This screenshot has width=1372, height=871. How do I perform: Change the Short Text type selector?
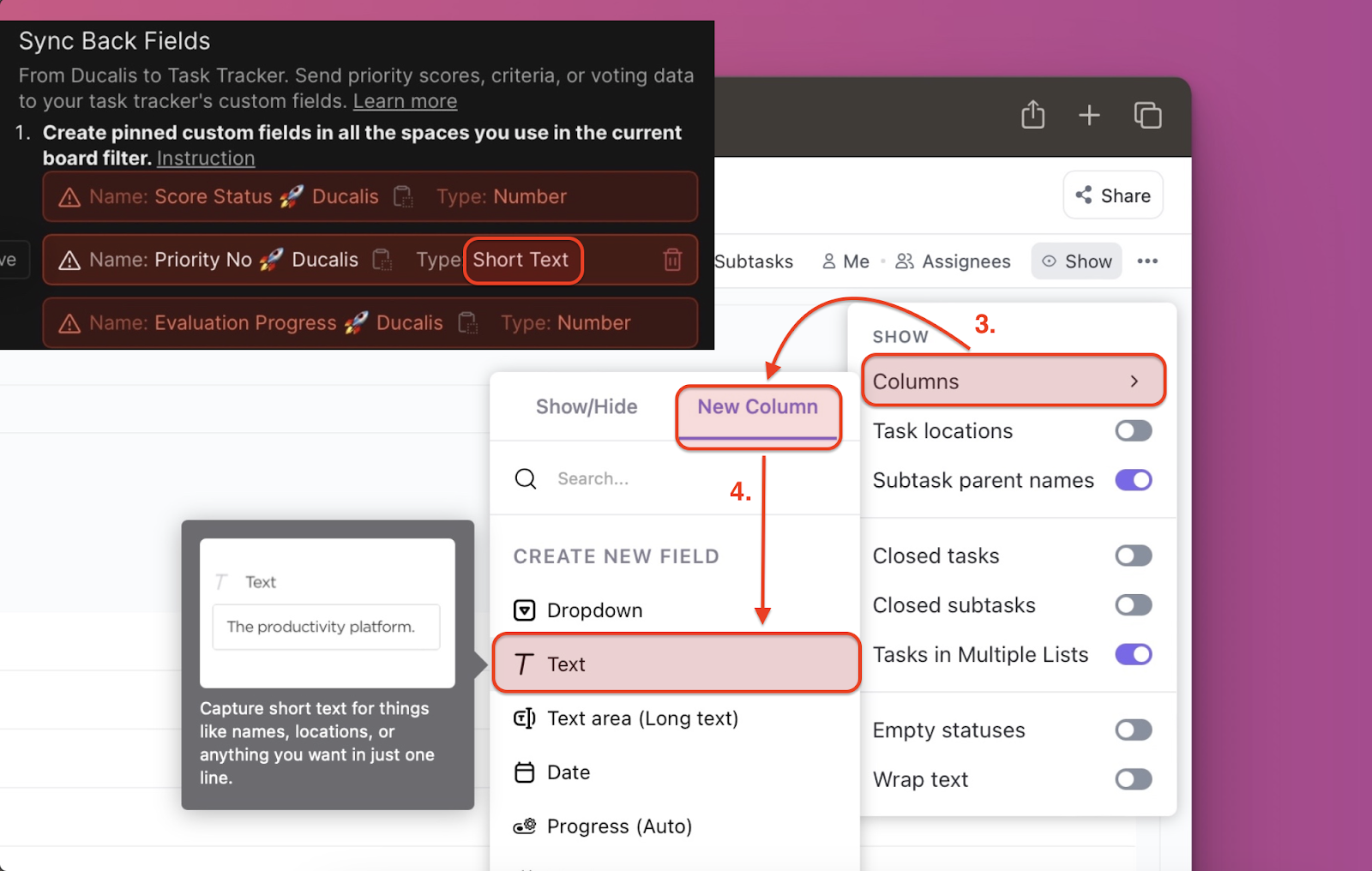click(x=522, y=260)
